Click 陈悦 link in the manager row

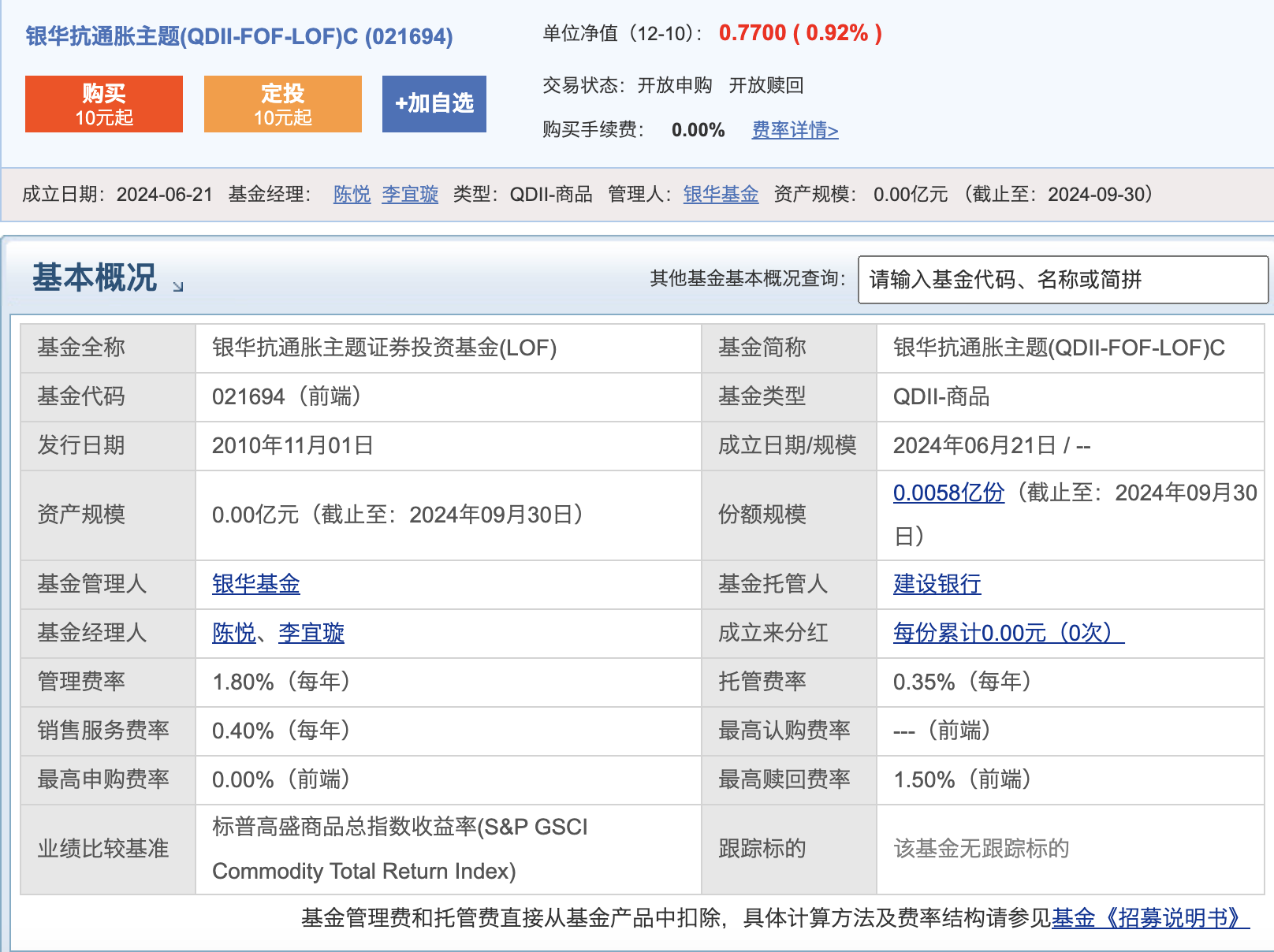pyautogui.click(x=232, y=634)
